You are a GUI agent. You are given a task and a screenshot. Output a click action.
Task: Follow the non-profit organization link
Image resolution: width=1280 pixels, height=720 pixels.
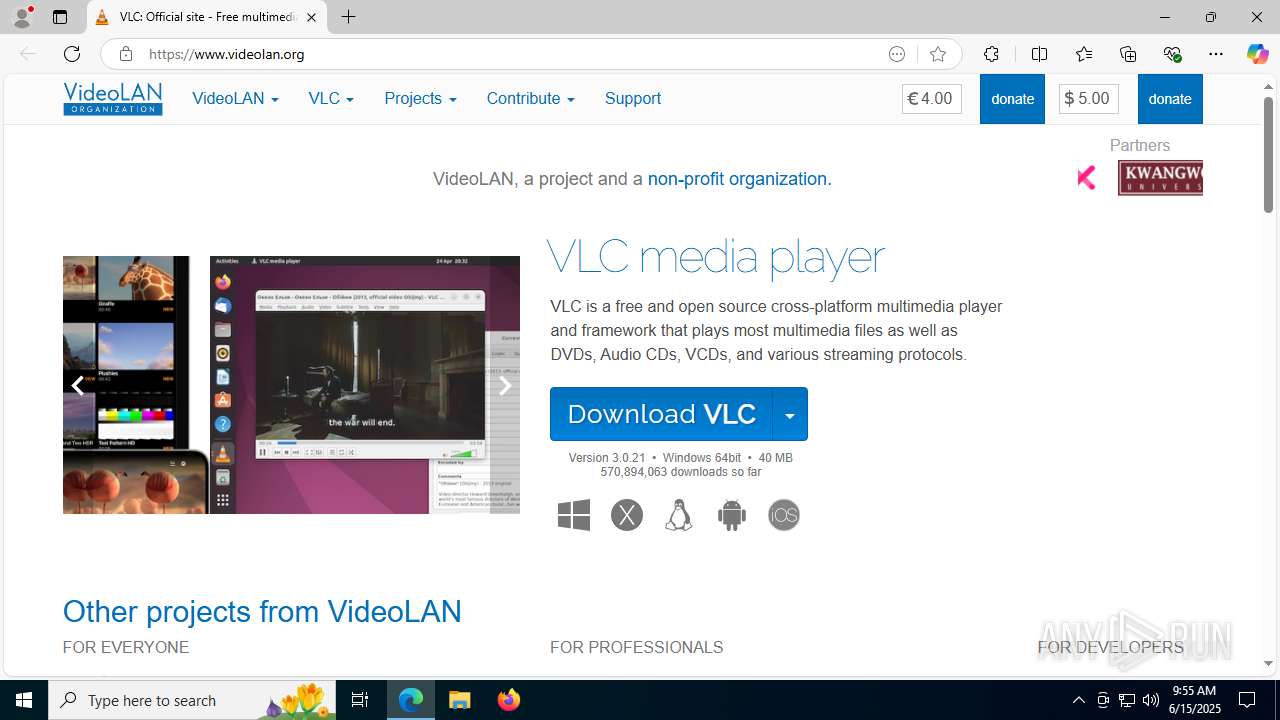coord(737,179)
